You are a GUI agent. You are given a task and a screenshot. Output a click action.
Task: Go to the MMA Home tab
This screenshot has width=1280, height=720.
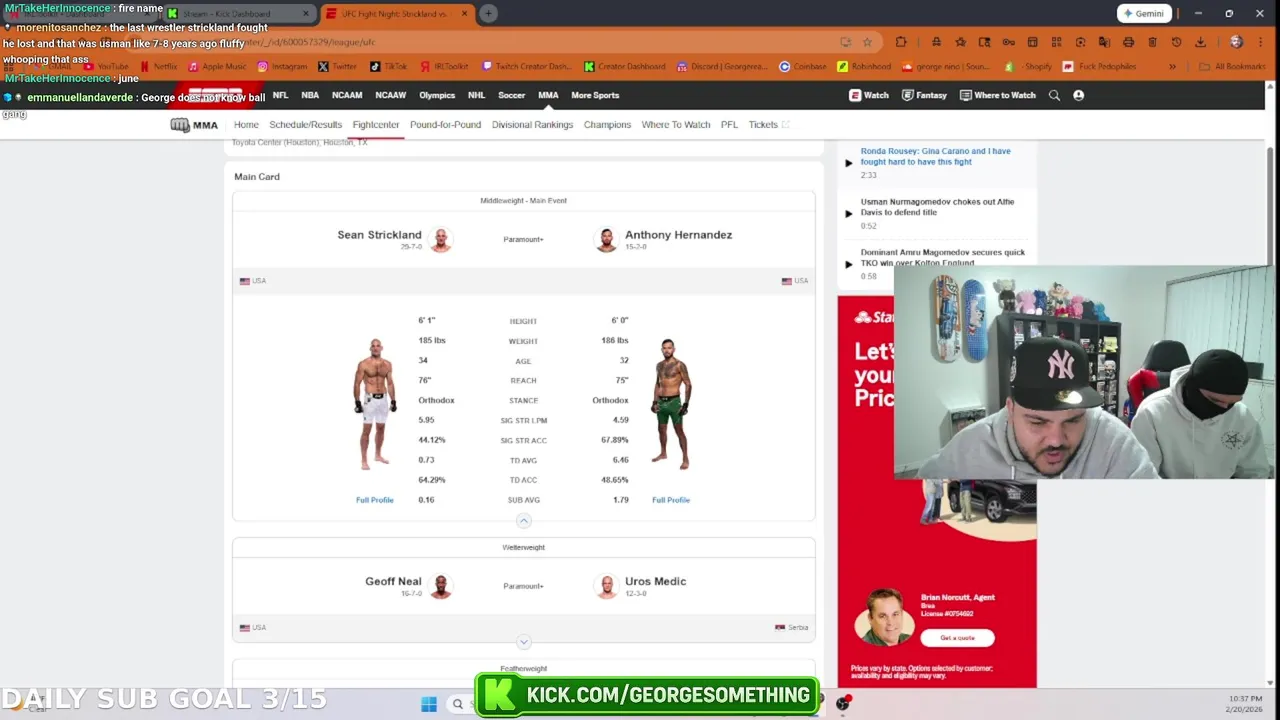click(x=246, y=125)
